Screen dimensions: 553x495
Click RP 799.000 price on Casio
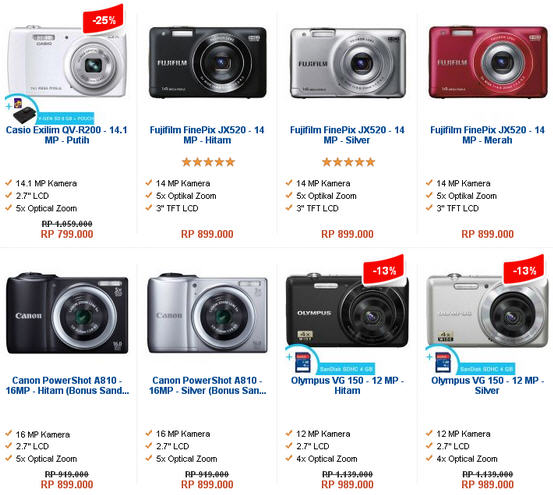point(67,234)
